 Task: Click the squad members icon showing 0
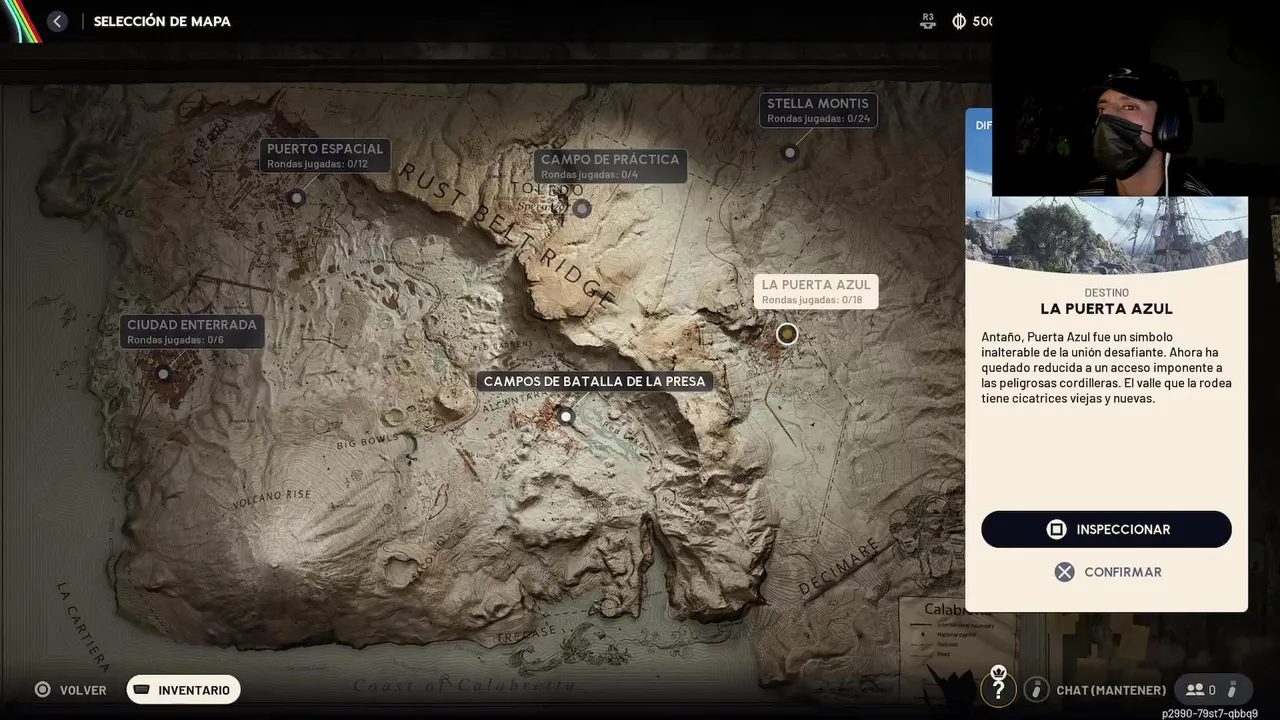coord(1194,690)
